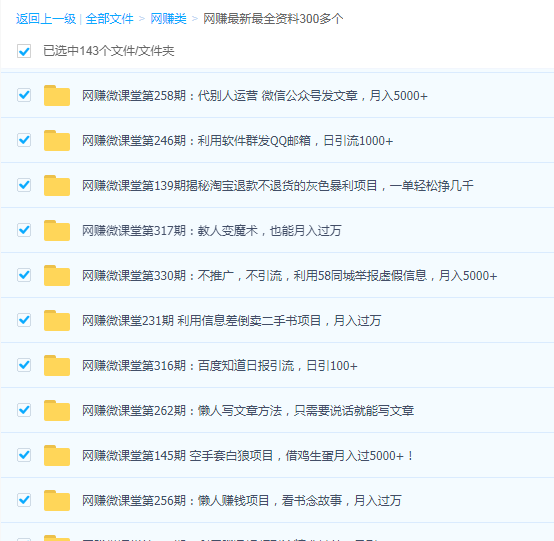Click the folder icon for 第139期 淘宝退款 course

[x=57, y=185]
